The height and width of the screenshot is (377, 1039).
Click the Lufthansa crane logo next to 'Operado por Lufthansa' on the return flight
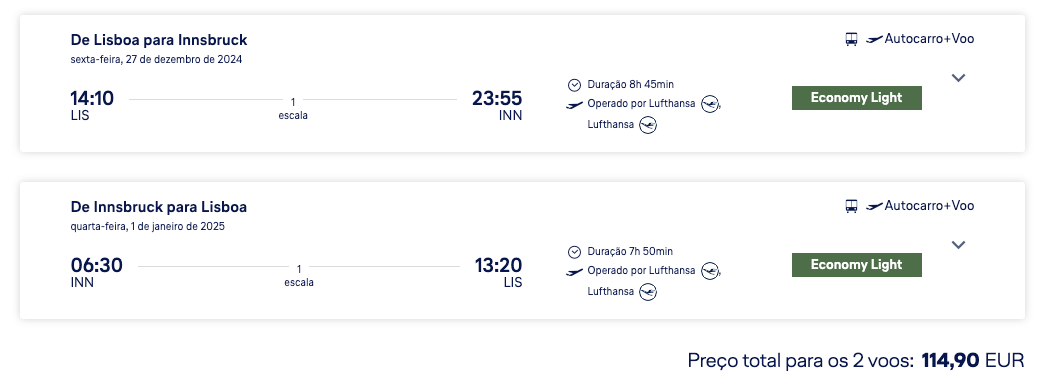(x=710, y=271)
